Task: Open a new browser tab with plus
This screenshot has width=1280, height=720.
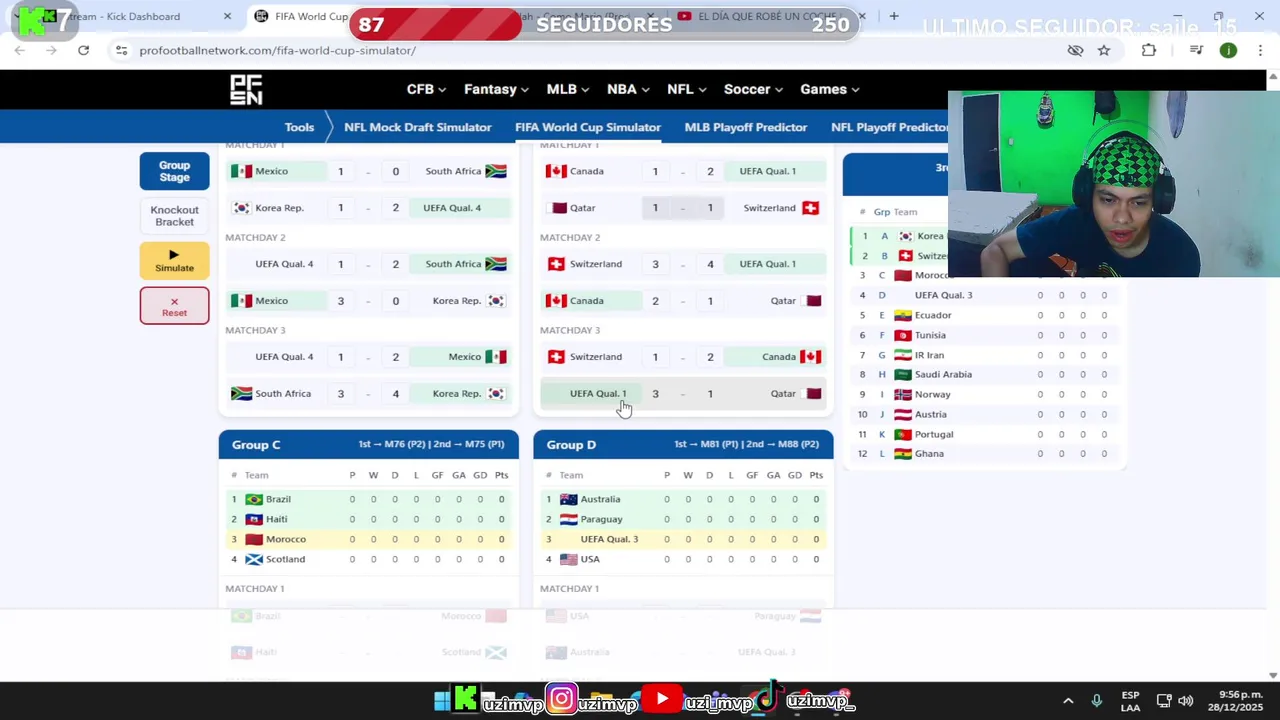Action: (x=894, y=16)
